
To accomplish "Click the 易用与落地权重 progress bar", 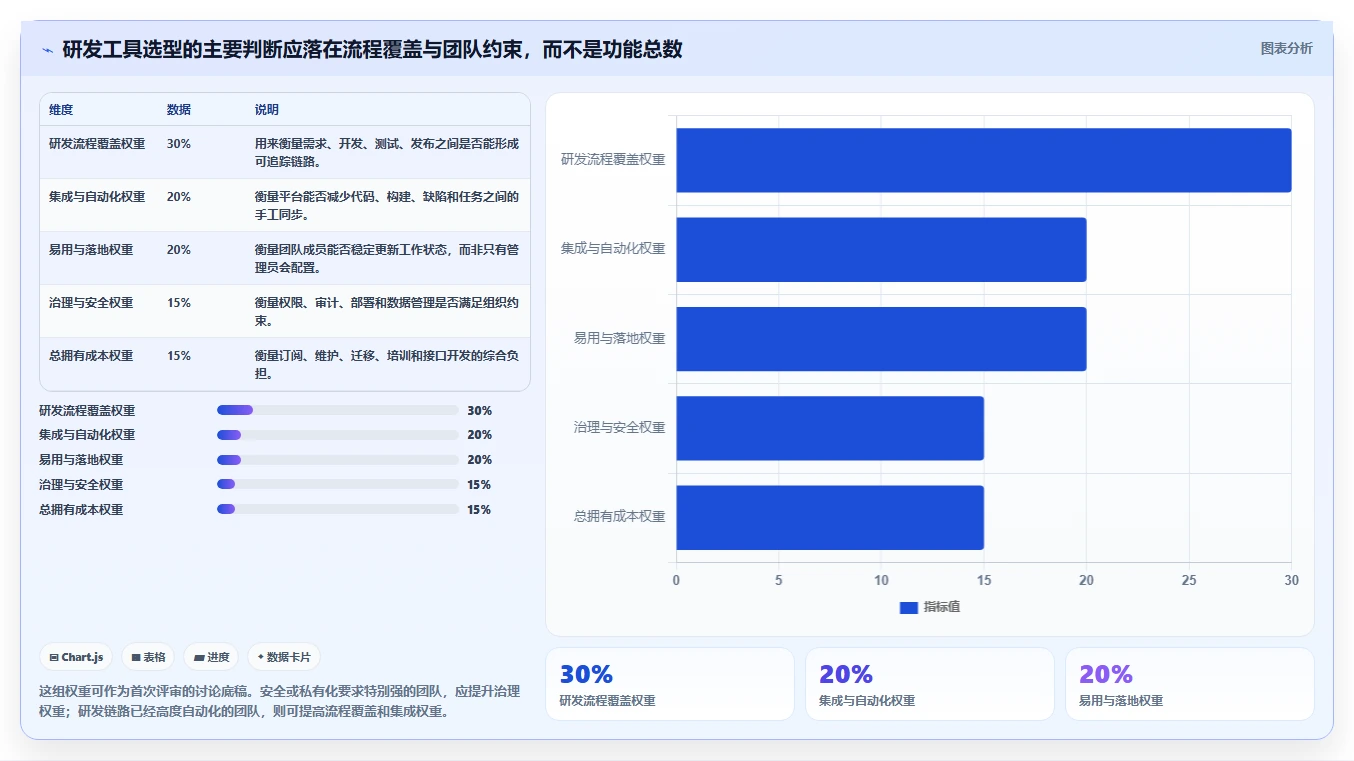I will click(x=337, y=460).
